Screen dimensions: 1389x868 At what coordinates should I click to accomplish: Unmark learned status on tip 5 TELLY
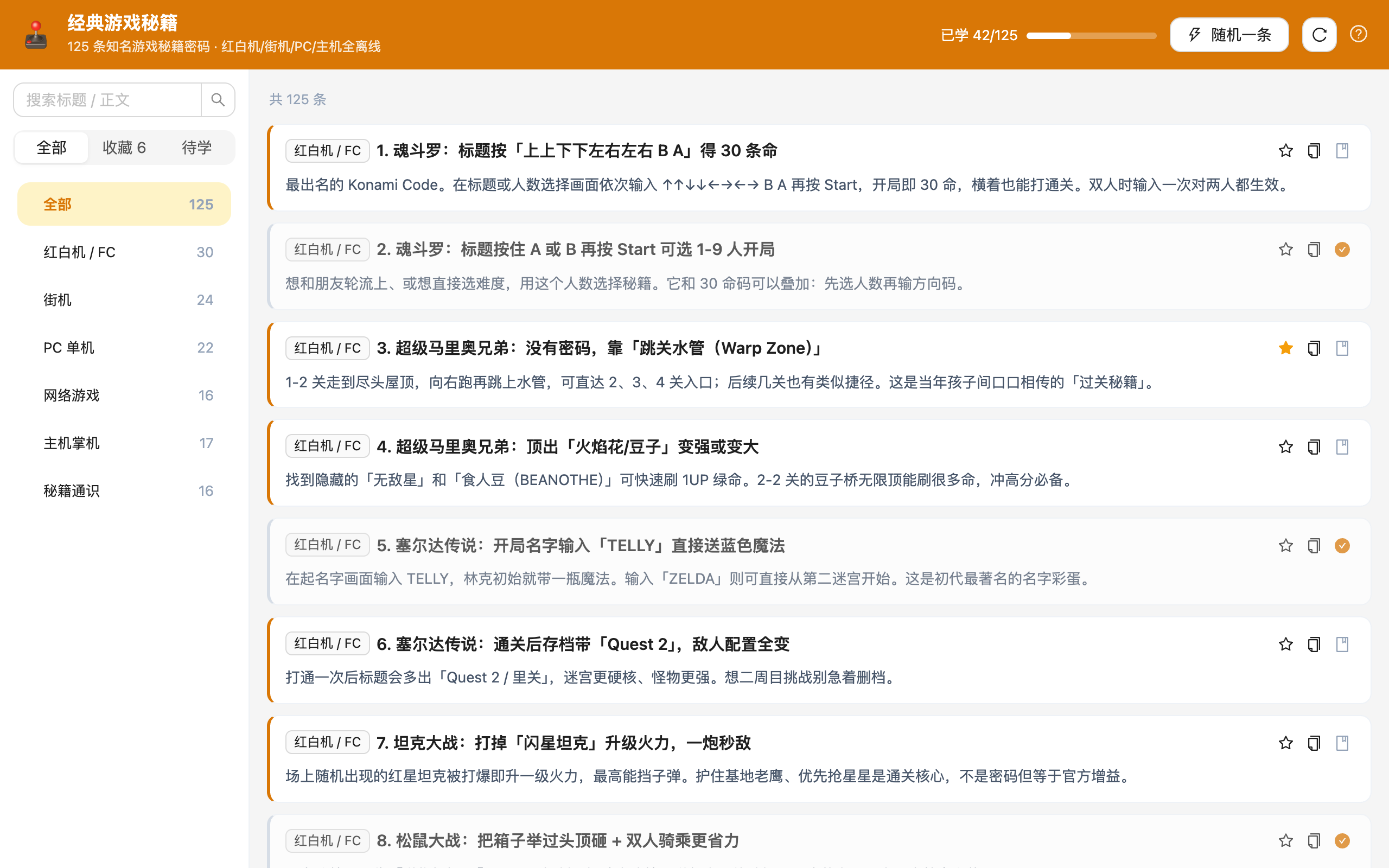point(1342,546)
